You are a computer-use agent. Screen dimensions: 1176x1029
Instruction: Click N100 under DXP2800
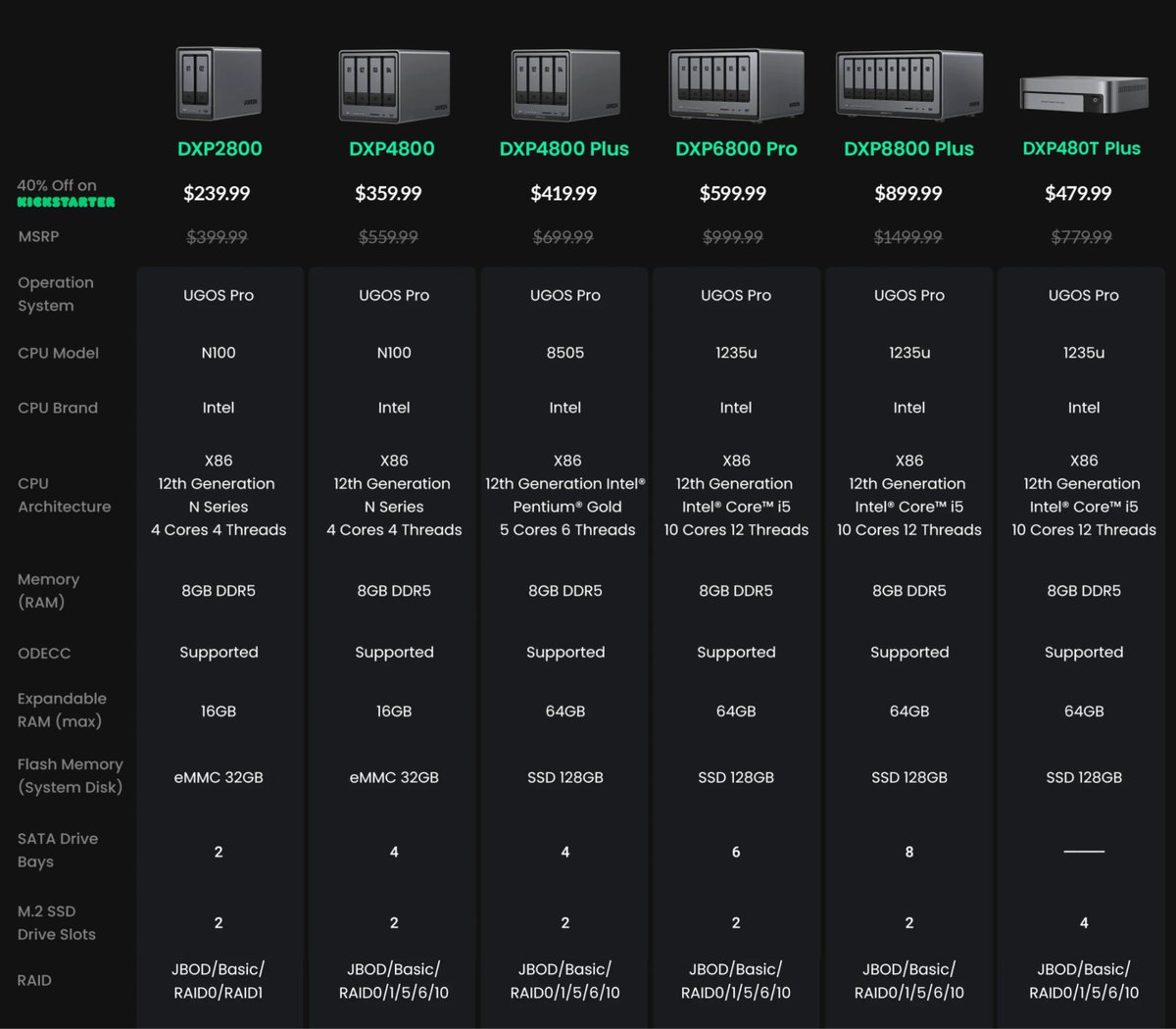(219, 353)
